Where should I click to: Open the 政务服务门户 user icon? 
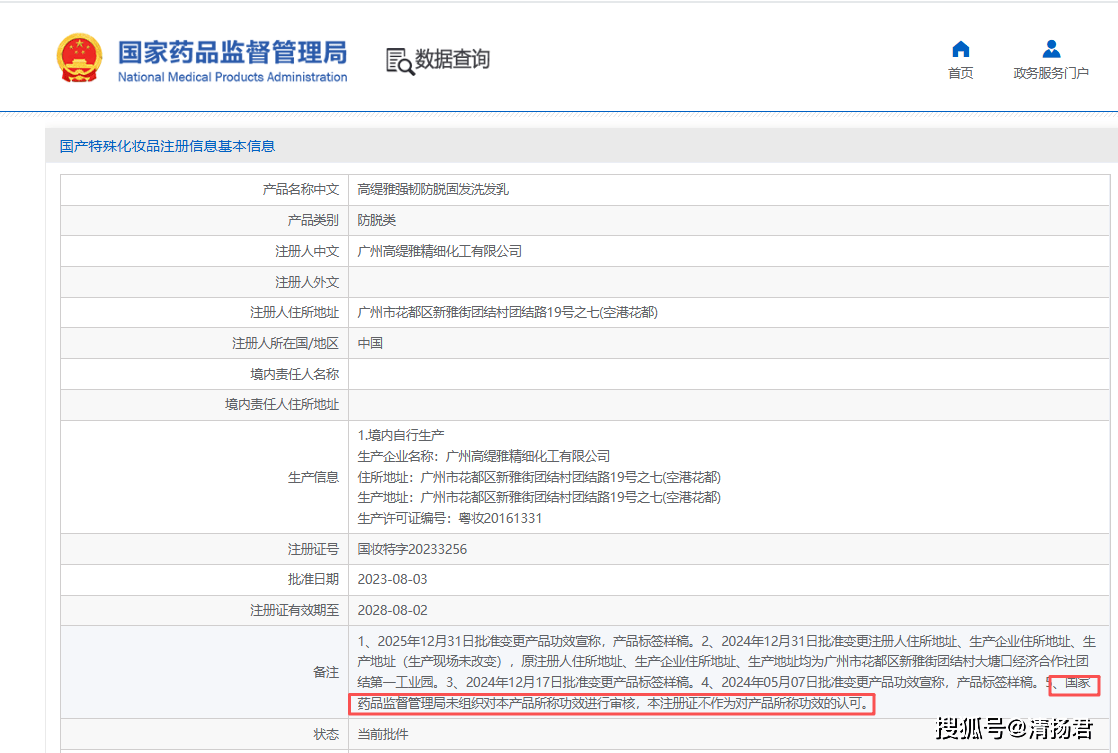pyautogui.click(x=1051, y=48)
